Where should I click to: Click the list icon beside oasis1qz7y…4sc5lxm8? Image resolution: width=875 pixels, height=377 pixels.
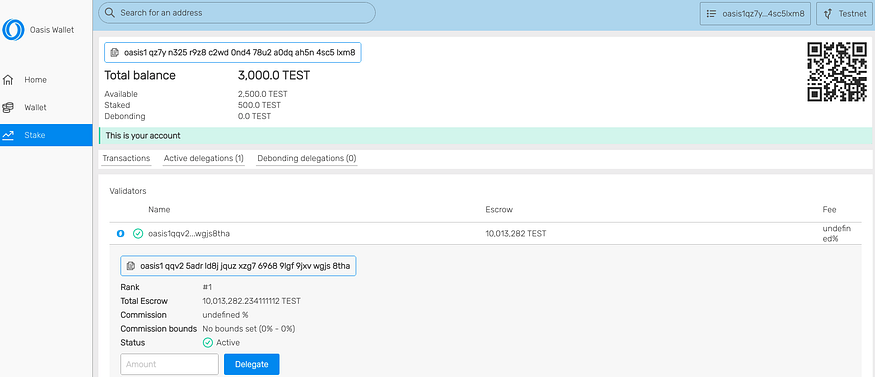(x=711, y=13)
